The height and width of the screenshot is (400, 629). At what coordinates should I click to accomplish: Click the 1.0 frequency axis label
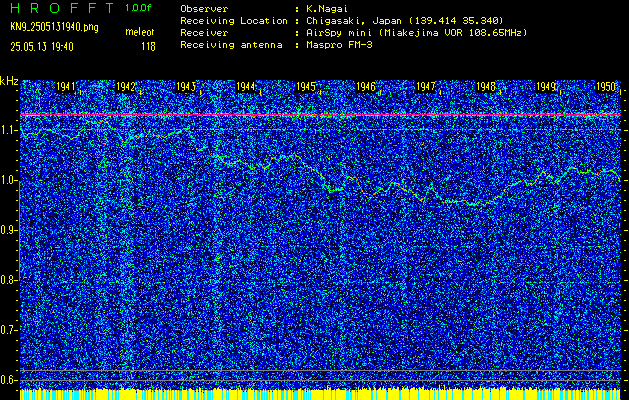click(x=8, y=180)
